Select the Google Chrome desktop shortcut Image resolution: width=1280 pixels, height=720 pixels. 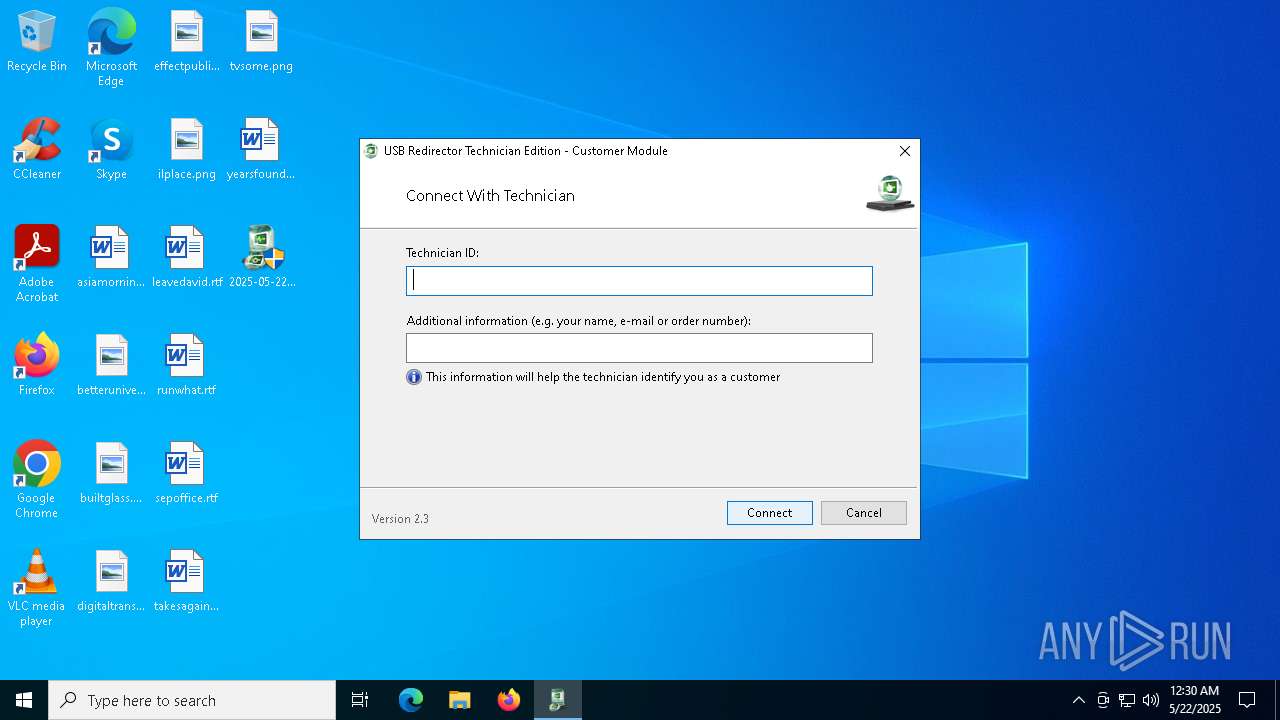click(37, 480)
